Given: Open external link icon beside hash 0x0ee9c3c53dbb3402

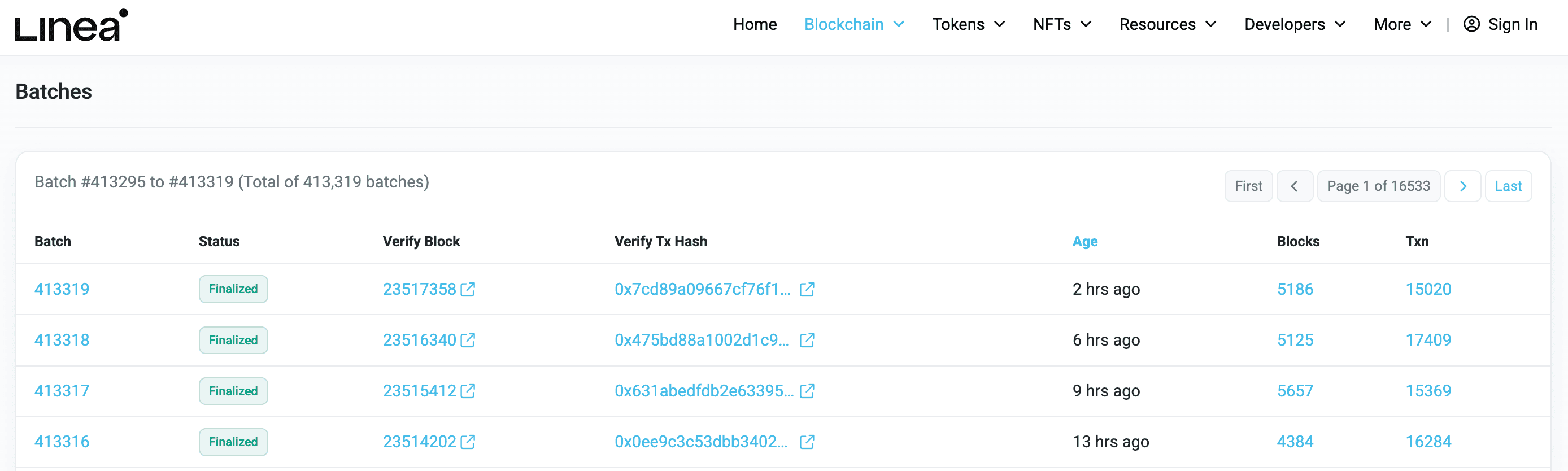Looking at the screenshot, I should click(807, 442).
